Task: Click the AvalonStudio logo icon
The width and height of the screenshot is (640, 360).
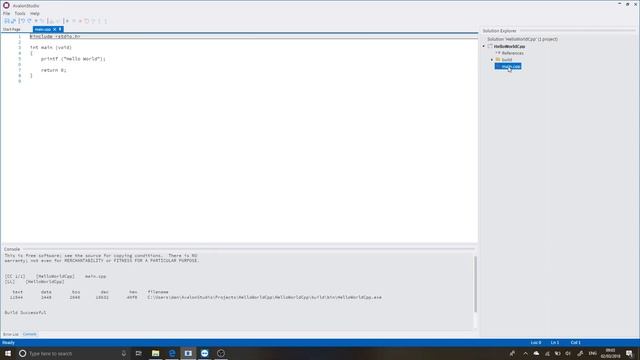Action: tap(6, 5)
